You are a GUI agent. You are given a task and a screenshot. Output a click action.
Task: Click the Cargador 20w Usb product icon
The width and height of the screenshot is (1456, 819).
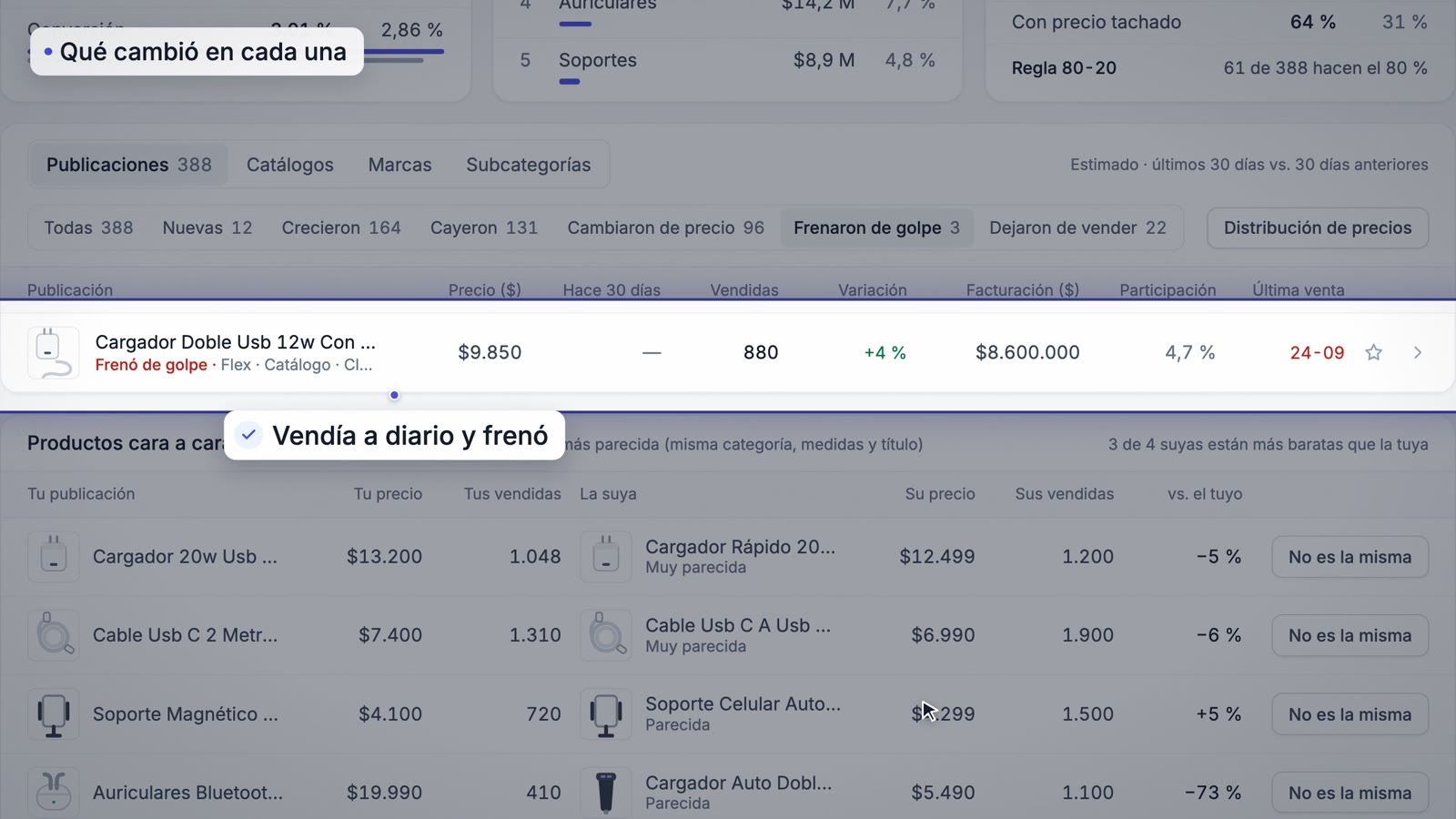53,556
